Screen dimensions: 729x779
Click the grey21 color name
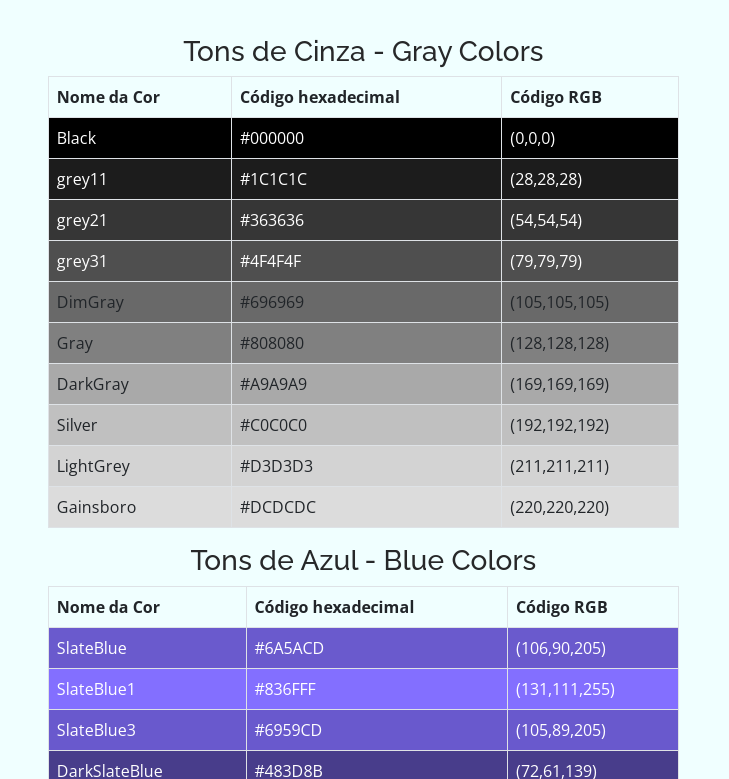pyautogui.click(x=82, y=220)
